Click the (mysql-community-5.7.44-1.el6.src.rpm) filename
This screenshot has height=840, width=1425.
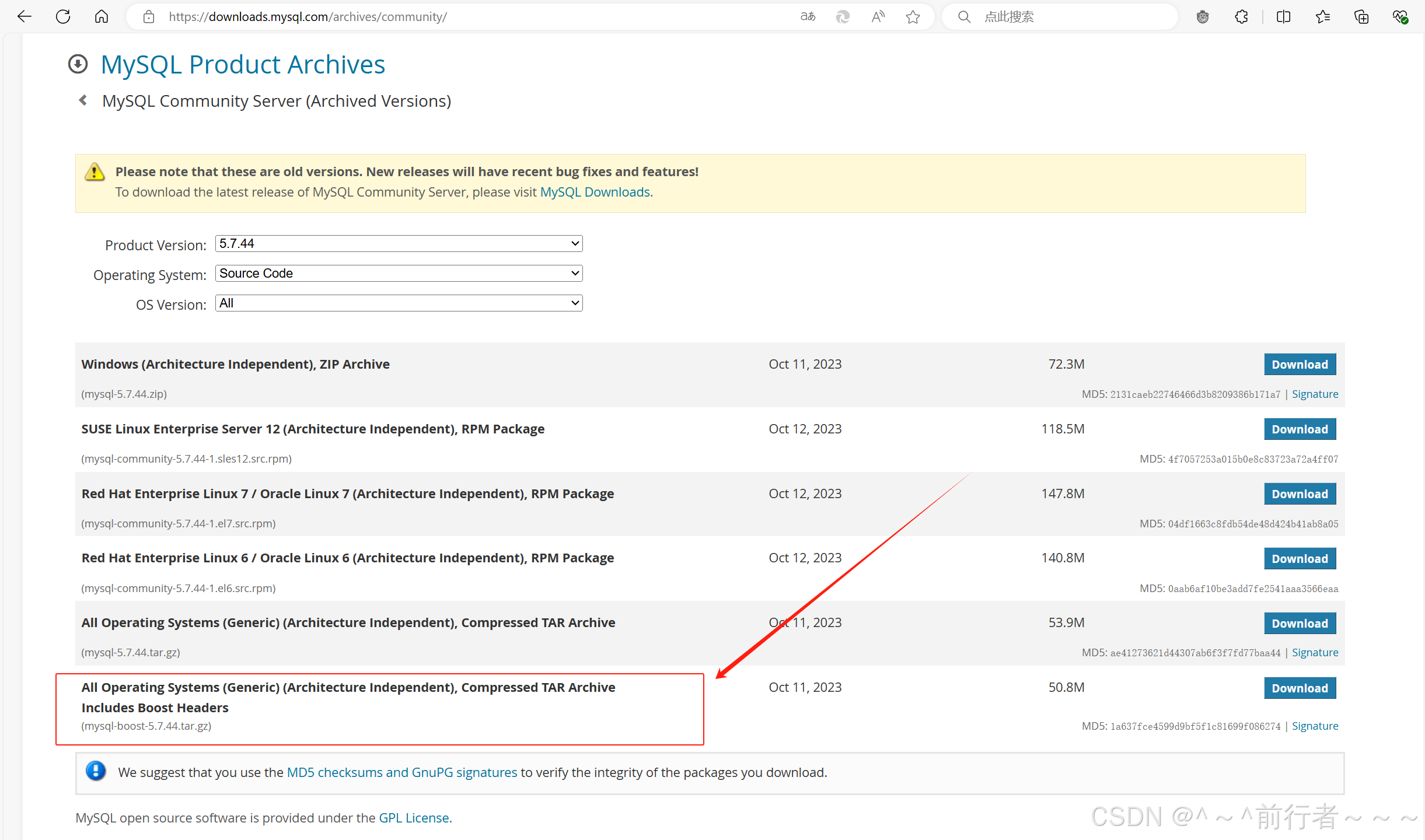click(x=179, y=588)
